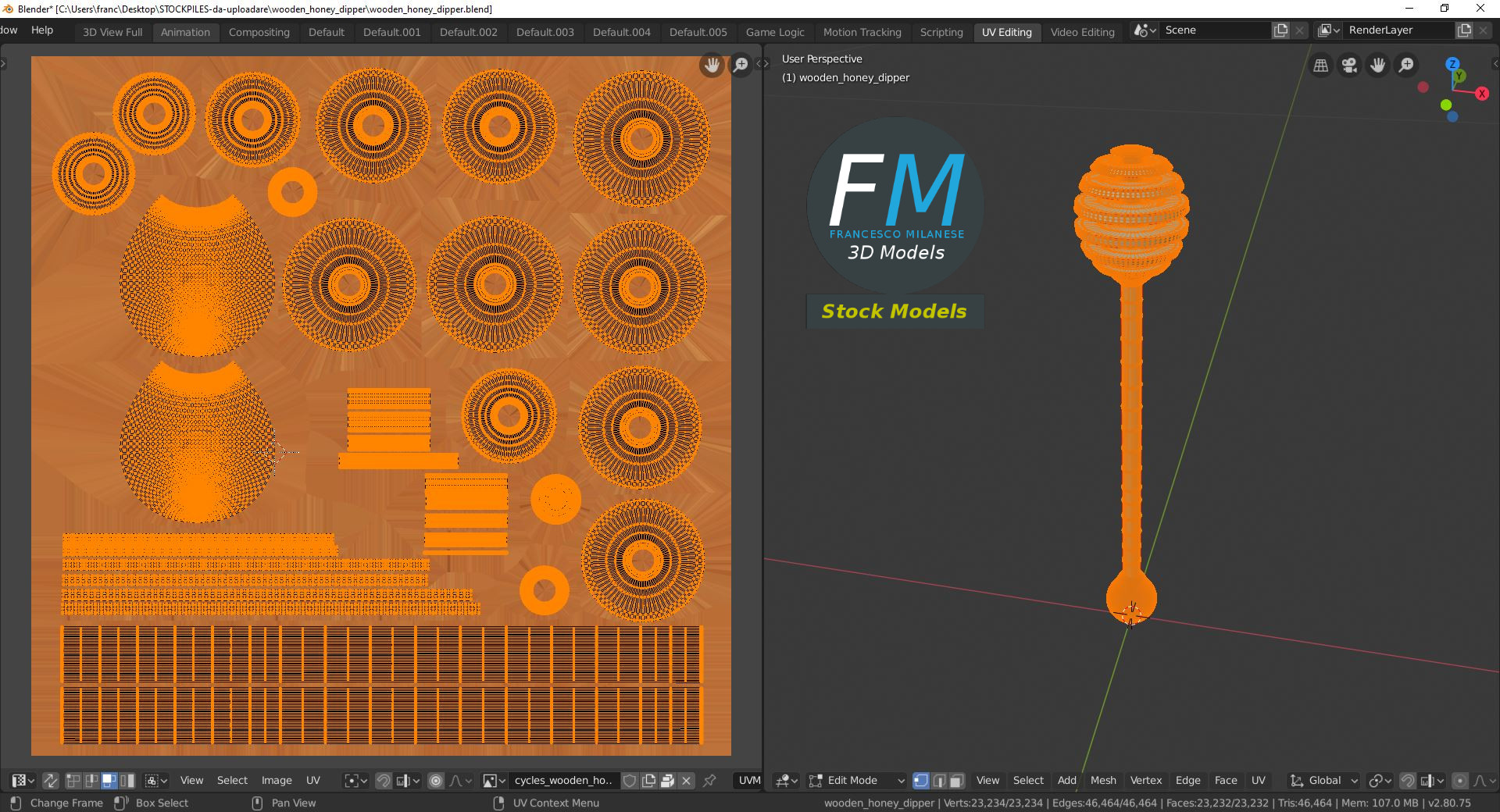Click the Y axis on navigation gizmo
This screenshot has width=1500, height=812.
pos(1459,77)
